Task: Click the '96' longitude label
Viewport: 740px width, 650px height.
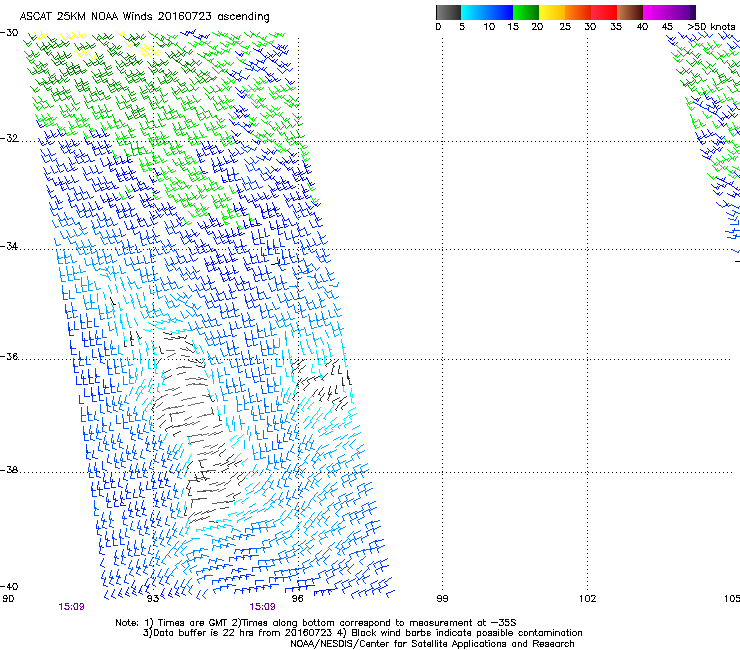Action: 297,599
